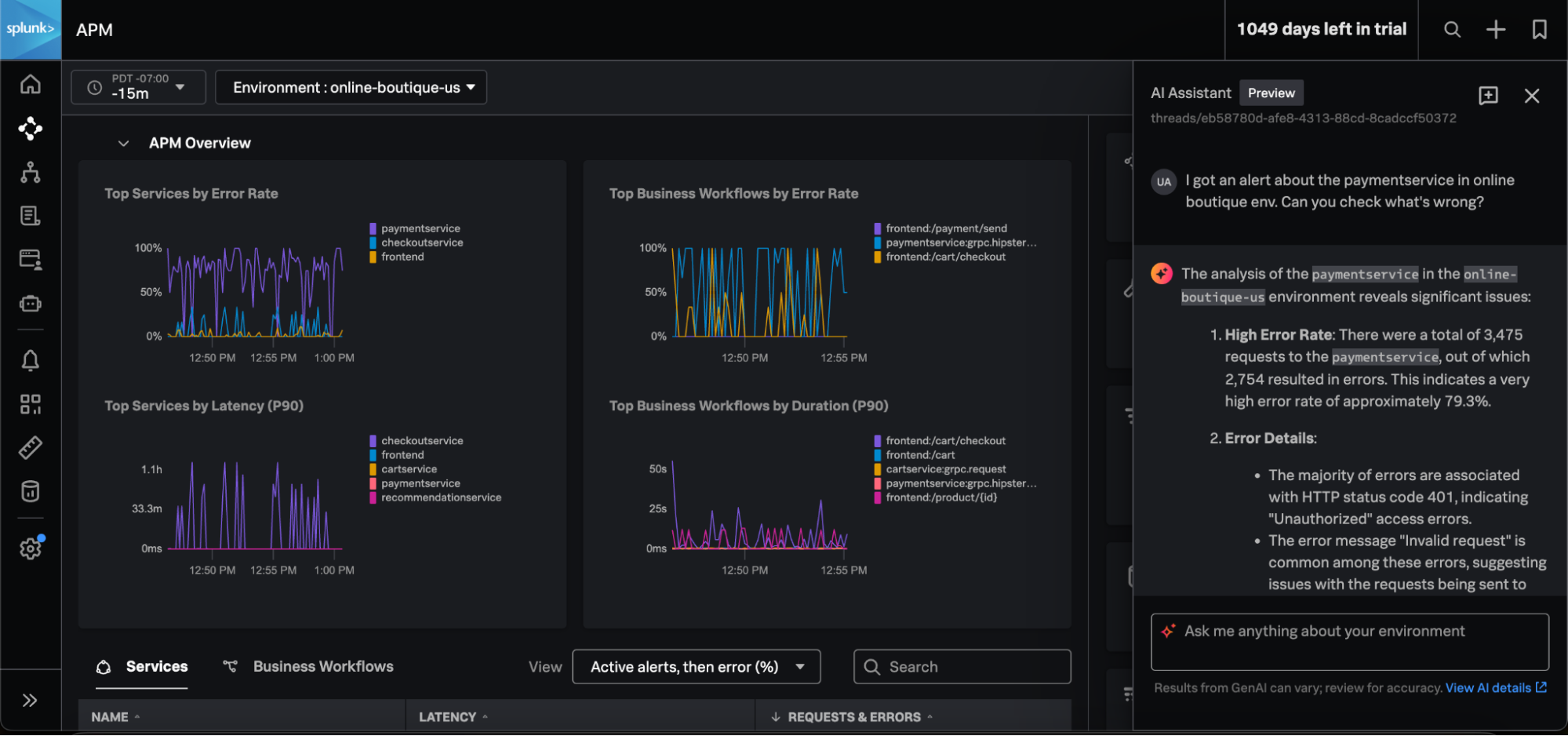Click frontend orange swatch in Error Rate legend
The width and height of the screenshot is (1568, 736).
(373, 257)
